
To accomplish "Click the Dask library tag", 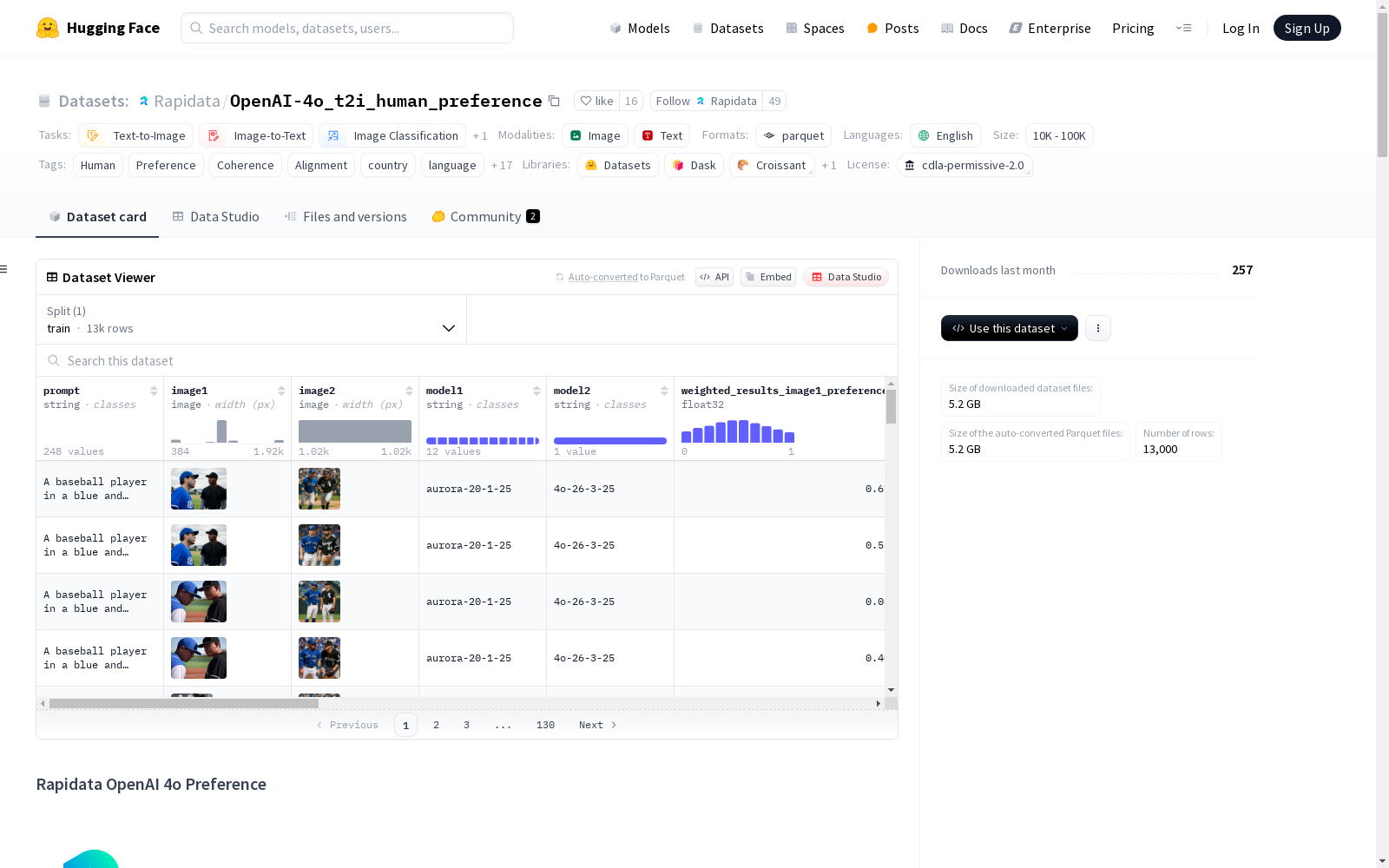I will tap(694, 165).
